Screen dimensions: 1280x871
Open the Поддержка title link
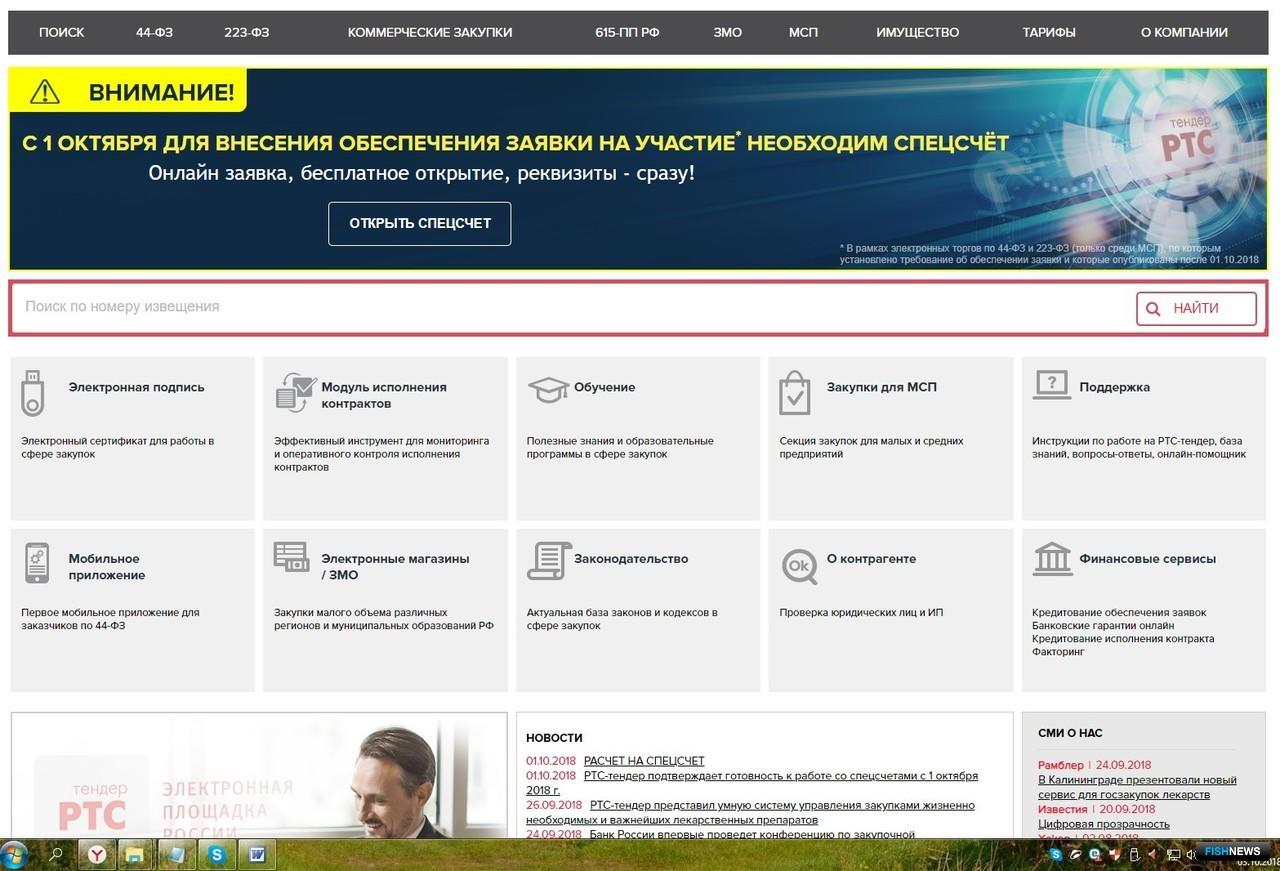pyautogui.click(x=1114, y=387)
